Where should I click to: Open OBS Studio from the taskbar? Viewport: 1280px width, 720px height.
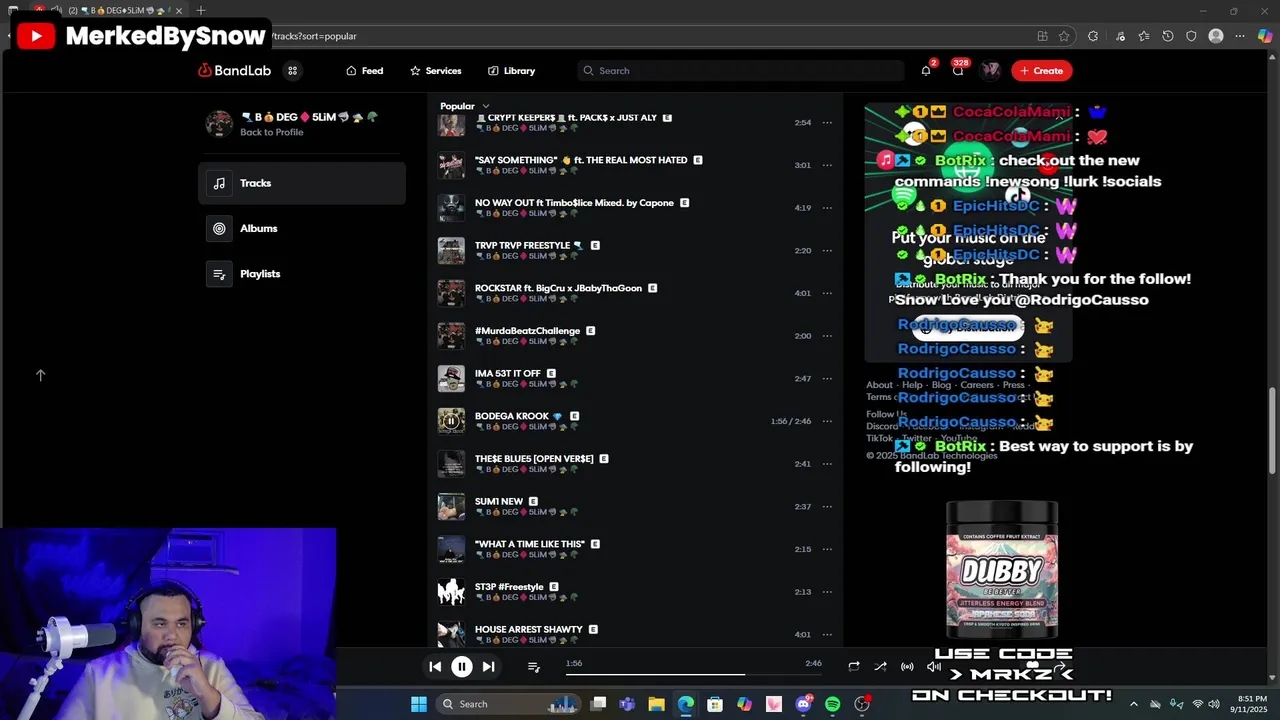[x=862, y=704]
